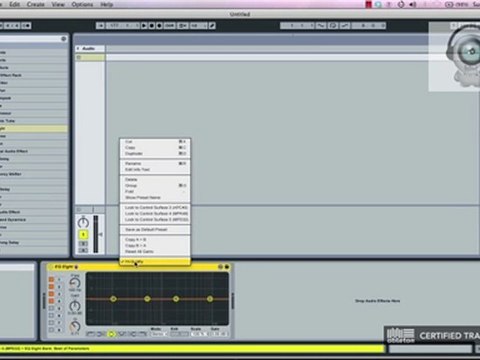Select Show Preset Name in the context menu
This screenshot has width=480, height=360.
coord(155,198)
